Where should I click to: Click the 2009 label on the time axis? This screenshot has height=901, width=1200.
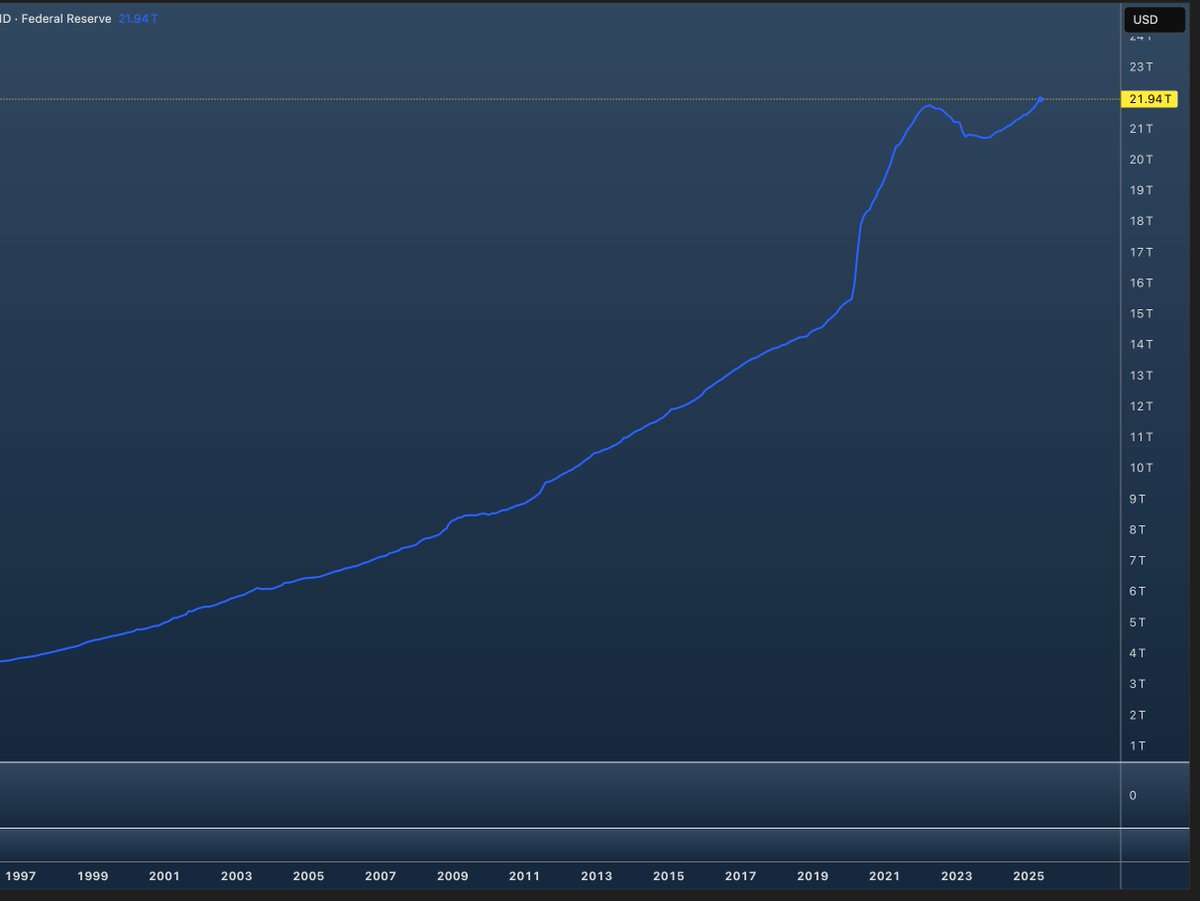point(453,876)
